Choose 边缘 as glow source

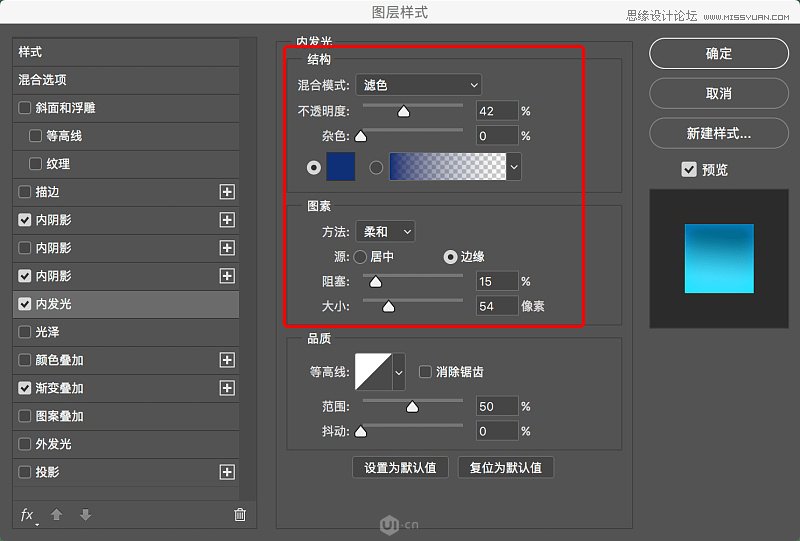[450, 257]
